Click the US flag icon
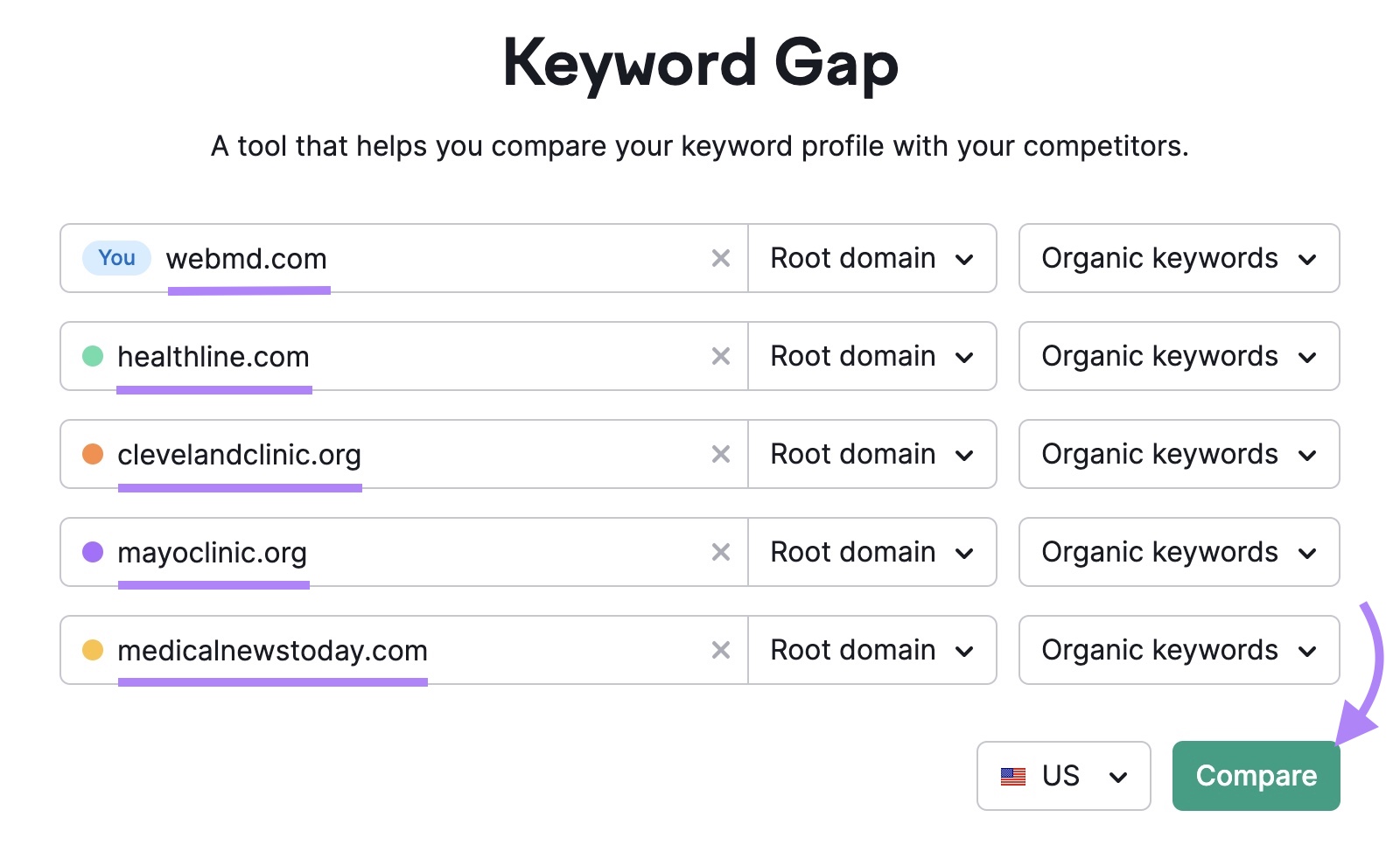Screen dimensions: 1400x845 click(x=1013, y=775)
